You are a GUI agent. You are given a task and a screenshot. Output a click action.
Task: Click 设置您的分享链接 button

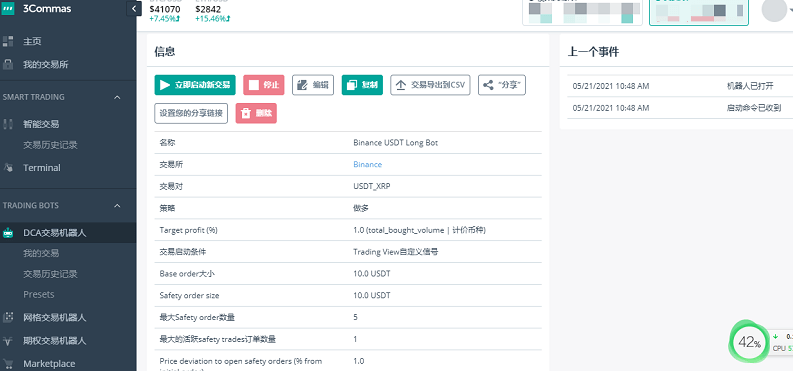click(191, 113)
